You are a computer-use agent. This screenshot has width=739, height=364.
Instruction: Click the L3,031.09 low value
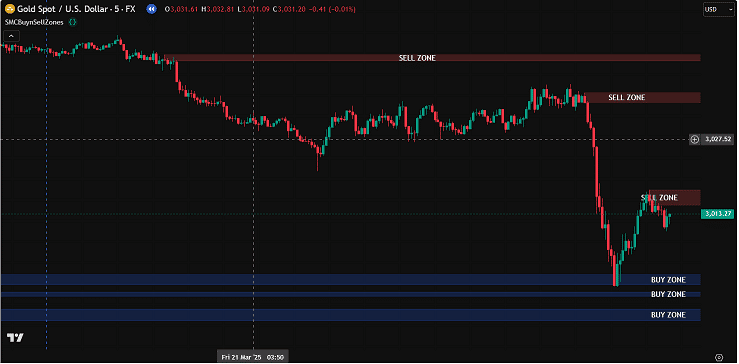[x=253, y=8]
